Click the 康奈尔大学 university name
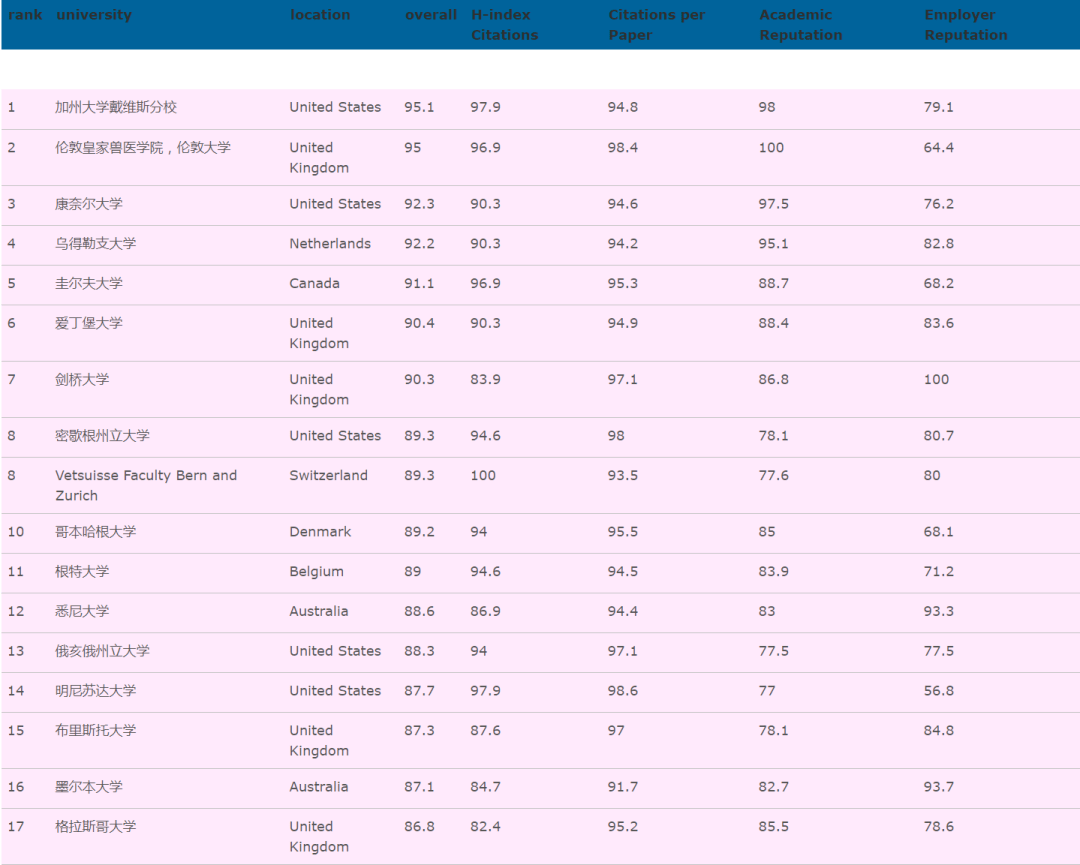 [x=89, y=204]
